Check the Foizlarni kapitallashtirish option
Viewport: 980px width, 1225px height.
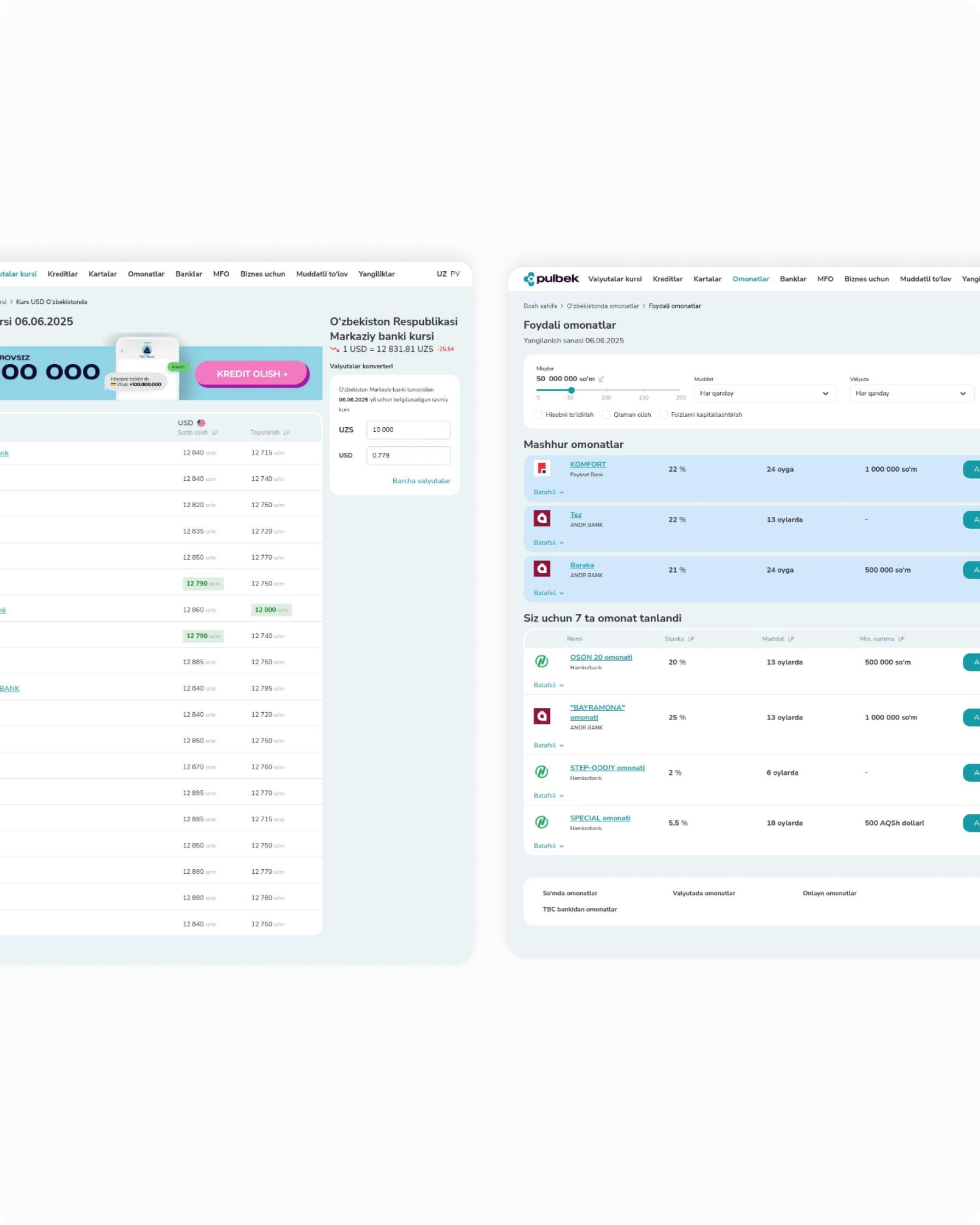[663, 415]
